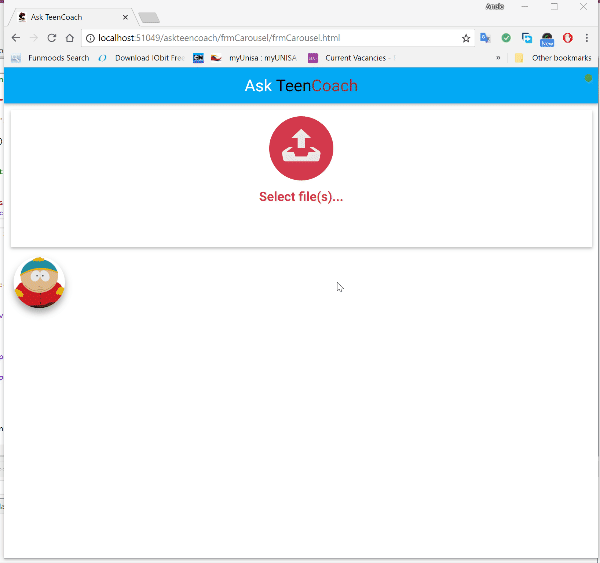Viewport: 600px width, 563px height.
Task: Select the Ask TeenCoach browser tab
Action: coord(73,17)
